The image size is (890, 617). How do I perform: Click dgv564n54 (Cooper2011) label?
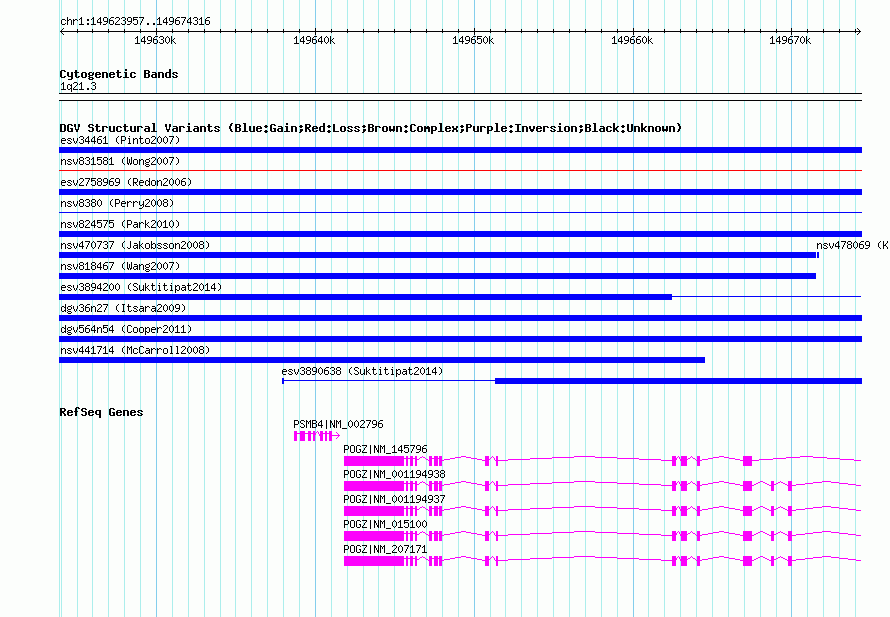point(126,329)
